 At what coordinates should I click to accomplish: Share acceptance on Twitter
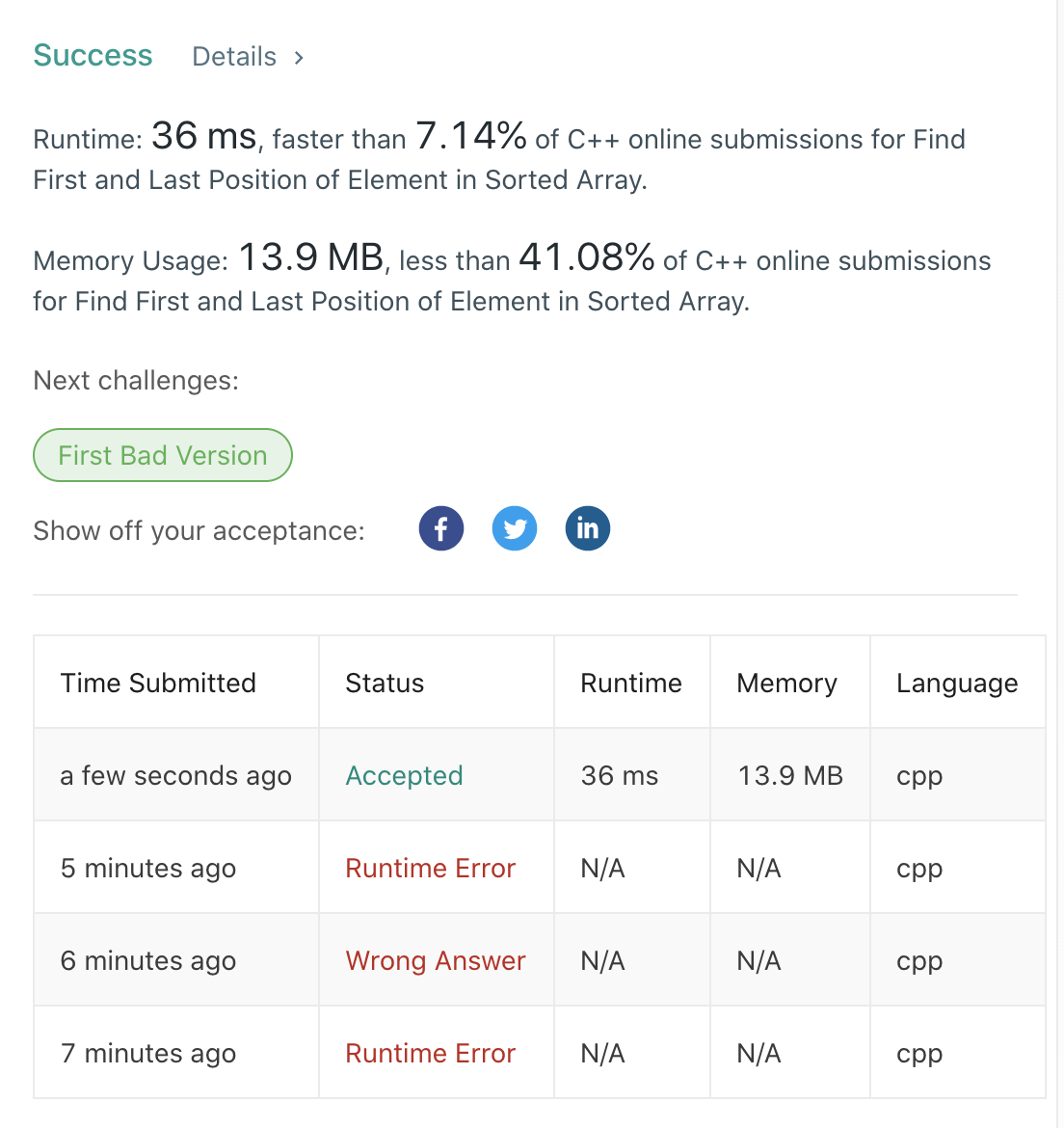click(x=514, y=528)
